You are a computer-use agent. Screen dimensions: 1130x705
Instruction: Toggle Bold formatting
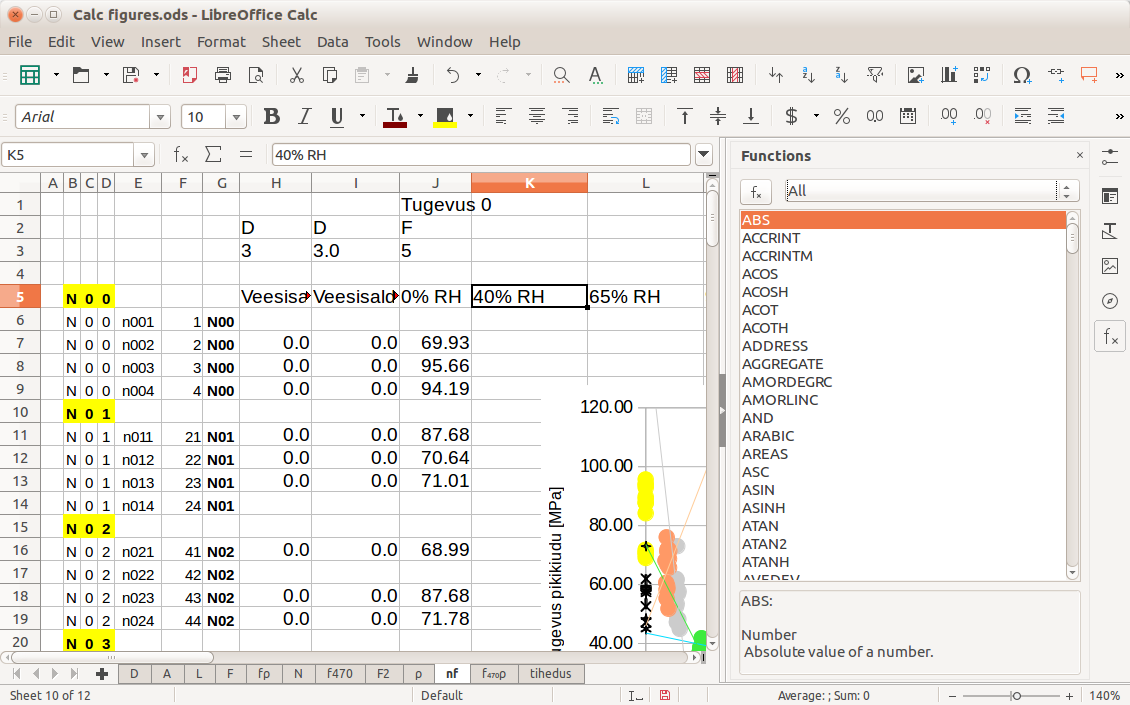(x=271, y=117)
